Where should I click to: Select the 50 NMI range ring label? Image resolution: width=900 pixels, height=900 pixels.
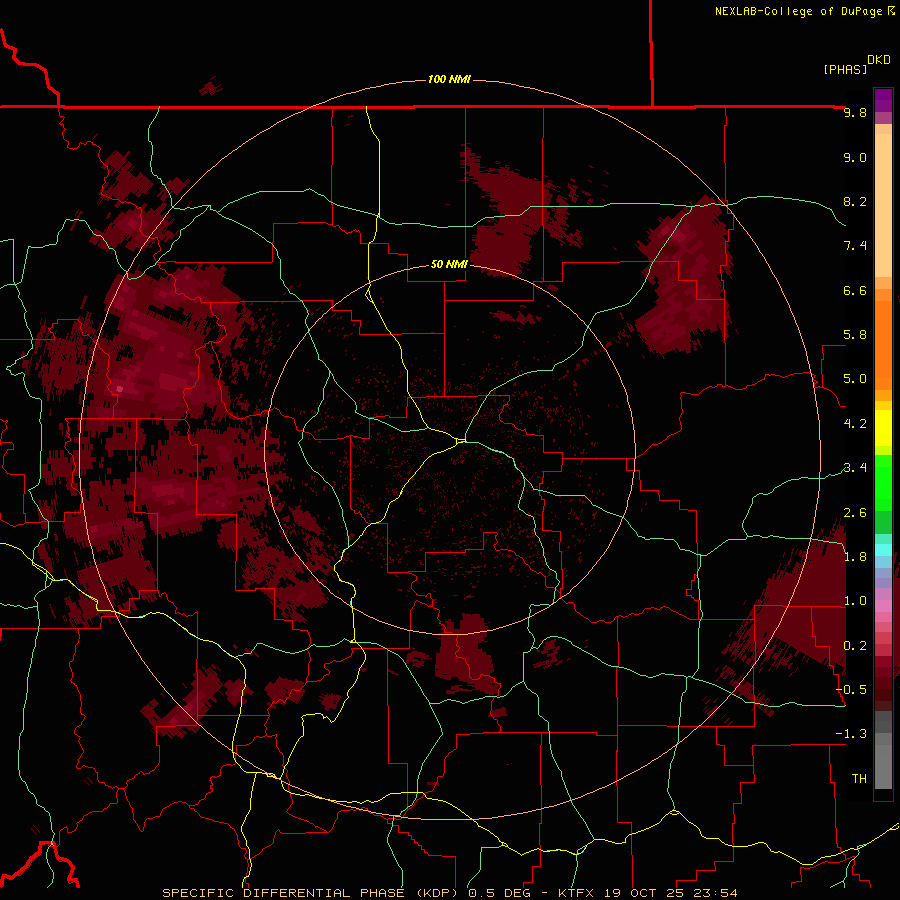tap(449, 264)
